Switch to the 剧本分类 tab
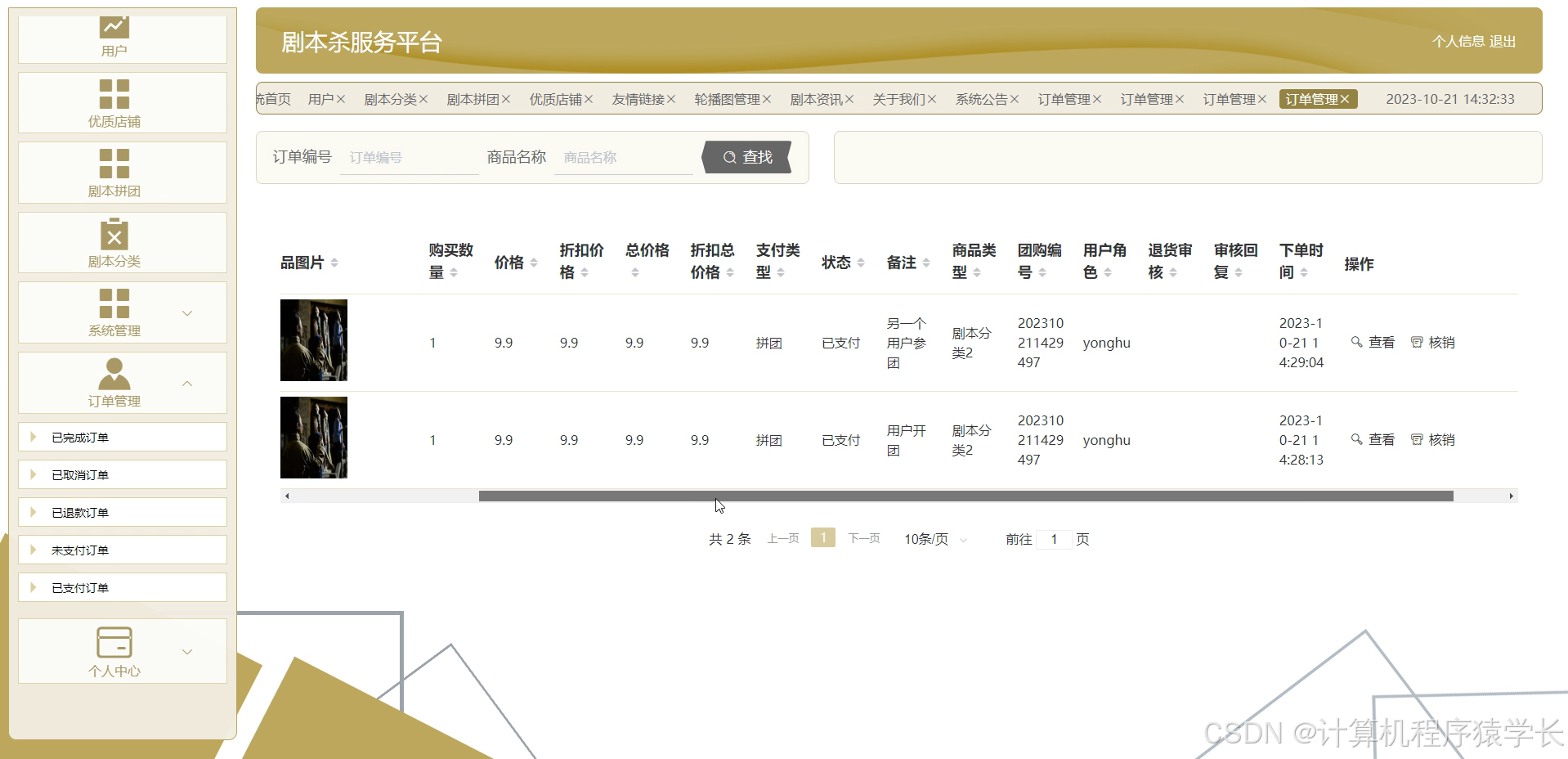 point(390,99)
